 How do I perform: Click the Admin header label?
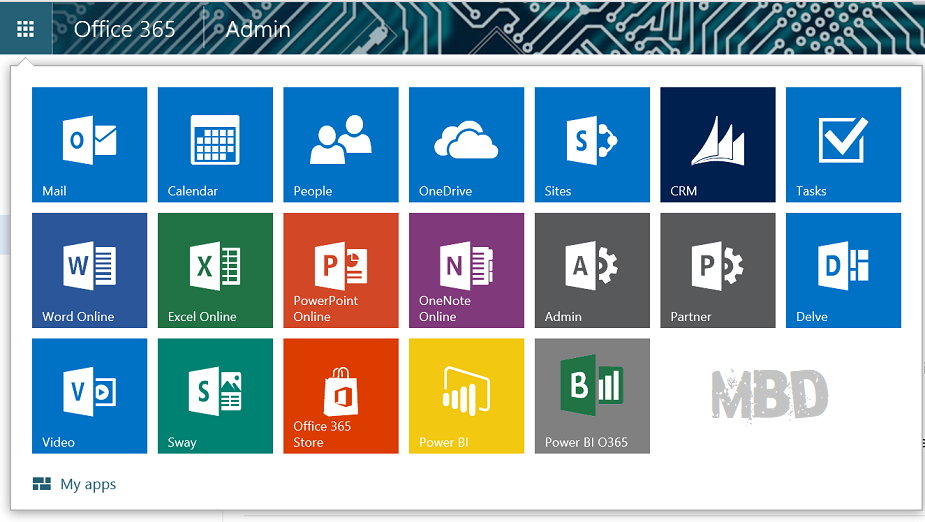258,29
